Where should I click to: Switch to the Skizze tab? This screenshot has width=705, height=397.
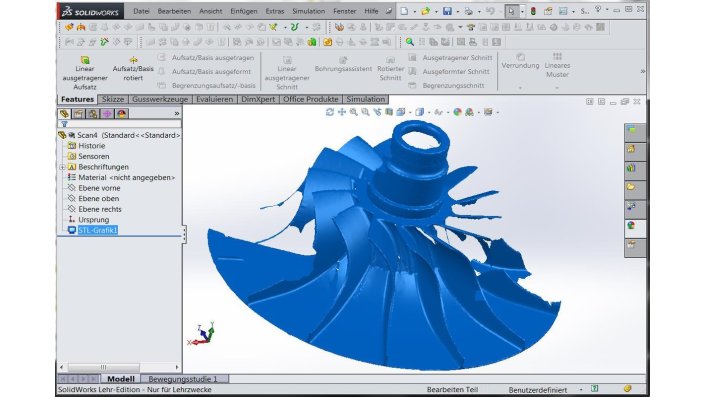pyautogui.click(x=113, y=99)
